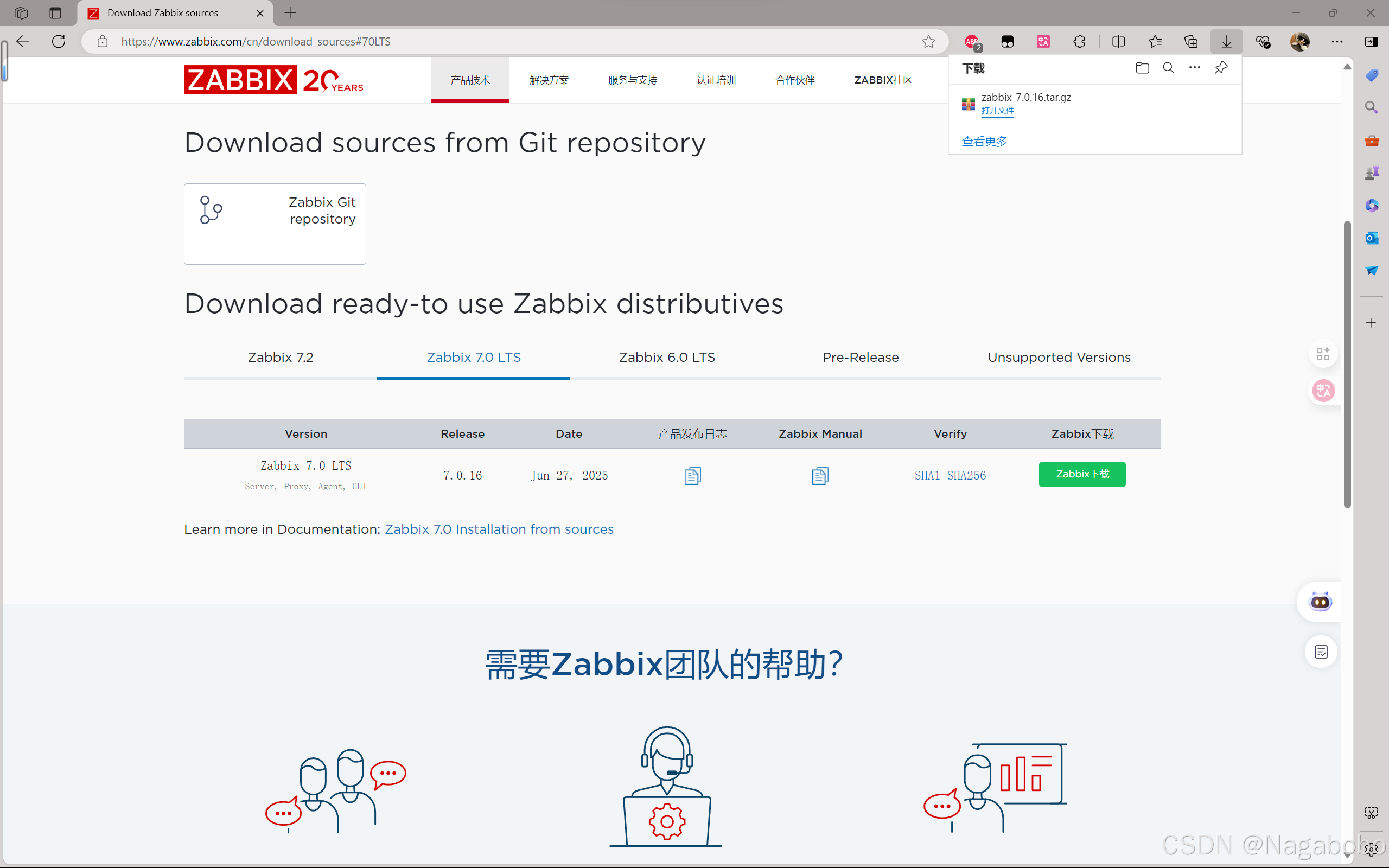This screenshot has width=1389, height=868.
Task: Open the release notes document icon
Action: click(692, 475)
